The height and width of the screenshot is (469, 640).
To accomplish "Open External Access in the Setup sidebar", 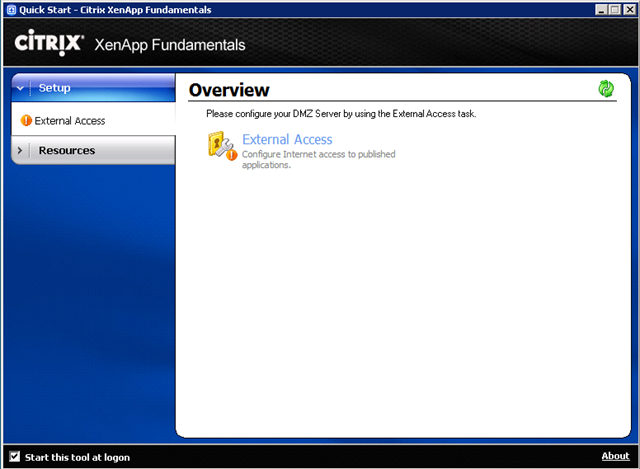I will [x=70, y=121].
